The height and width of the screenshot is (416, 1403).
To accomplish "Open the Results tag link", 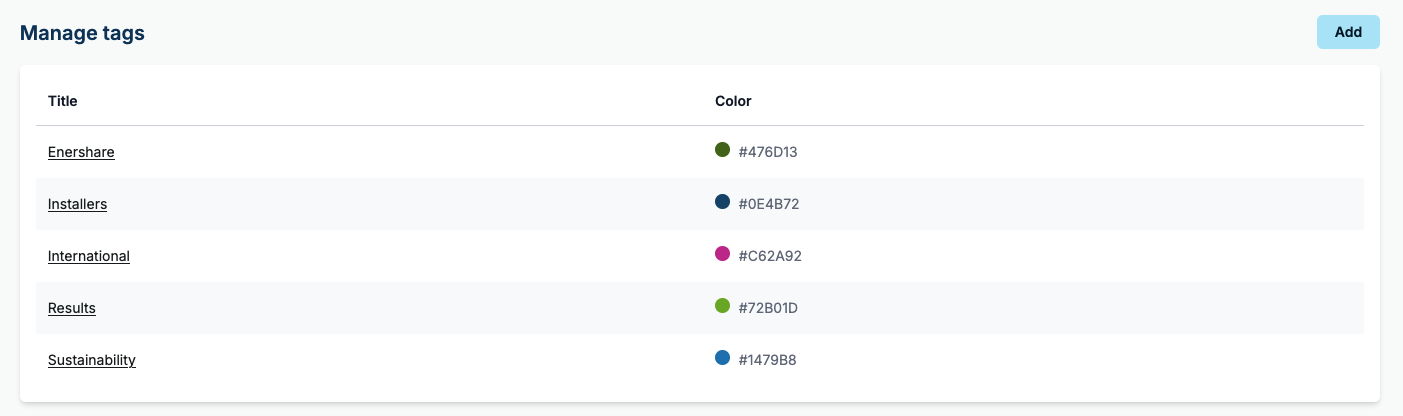I will (72, 308).
